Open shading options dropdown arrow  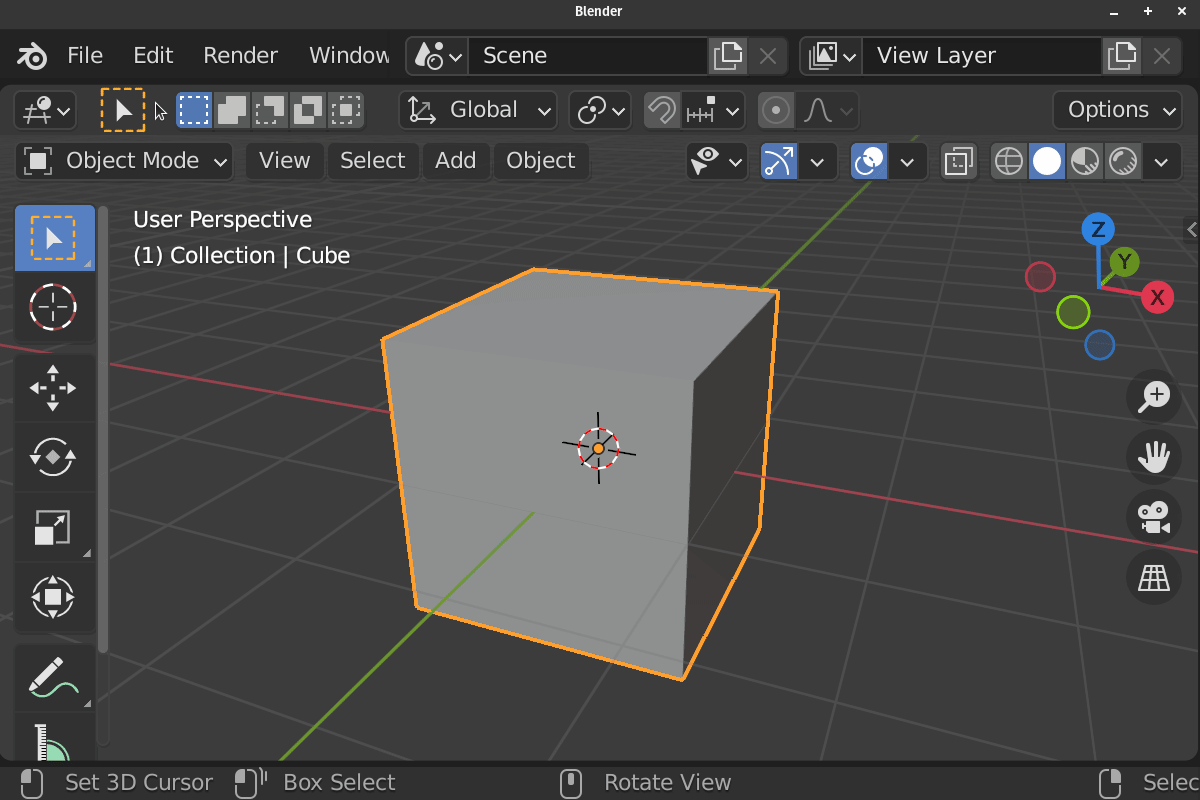pos(1162,161)
